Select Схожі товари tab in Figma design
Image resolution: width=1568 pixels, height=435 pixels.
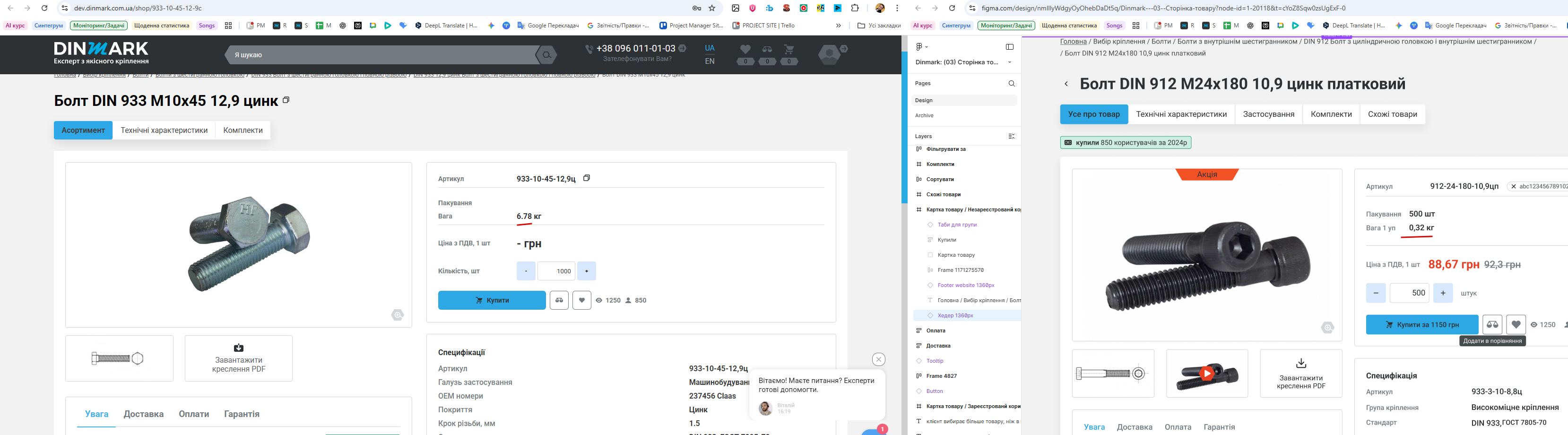[x=1392, y=114]
